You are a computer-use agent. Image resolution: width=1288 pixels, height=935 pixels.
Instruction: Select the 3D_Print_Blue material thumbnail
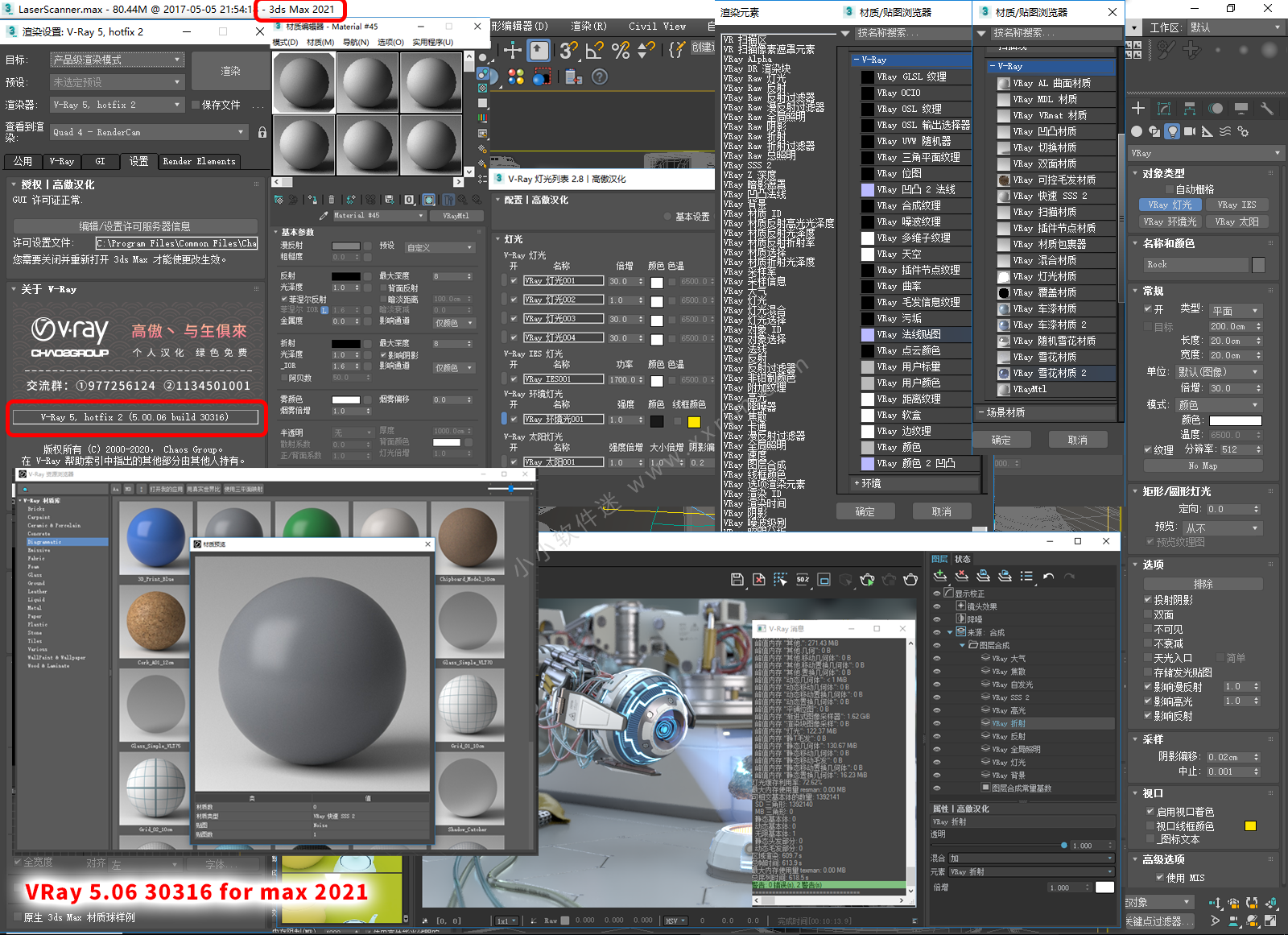tap(156, 537)
